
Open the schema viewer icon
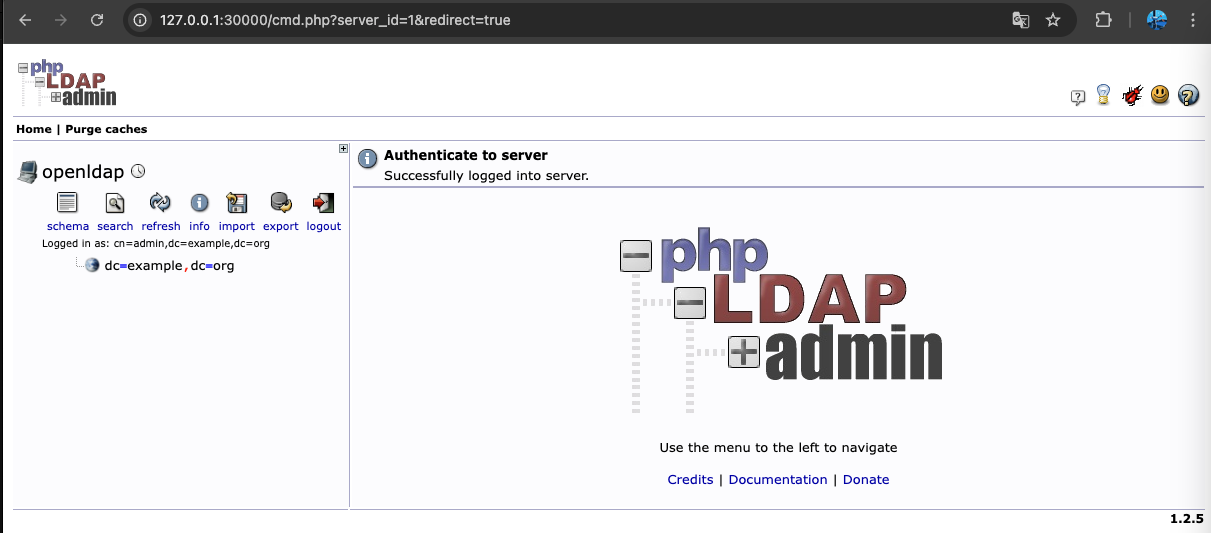click(67, 203)
